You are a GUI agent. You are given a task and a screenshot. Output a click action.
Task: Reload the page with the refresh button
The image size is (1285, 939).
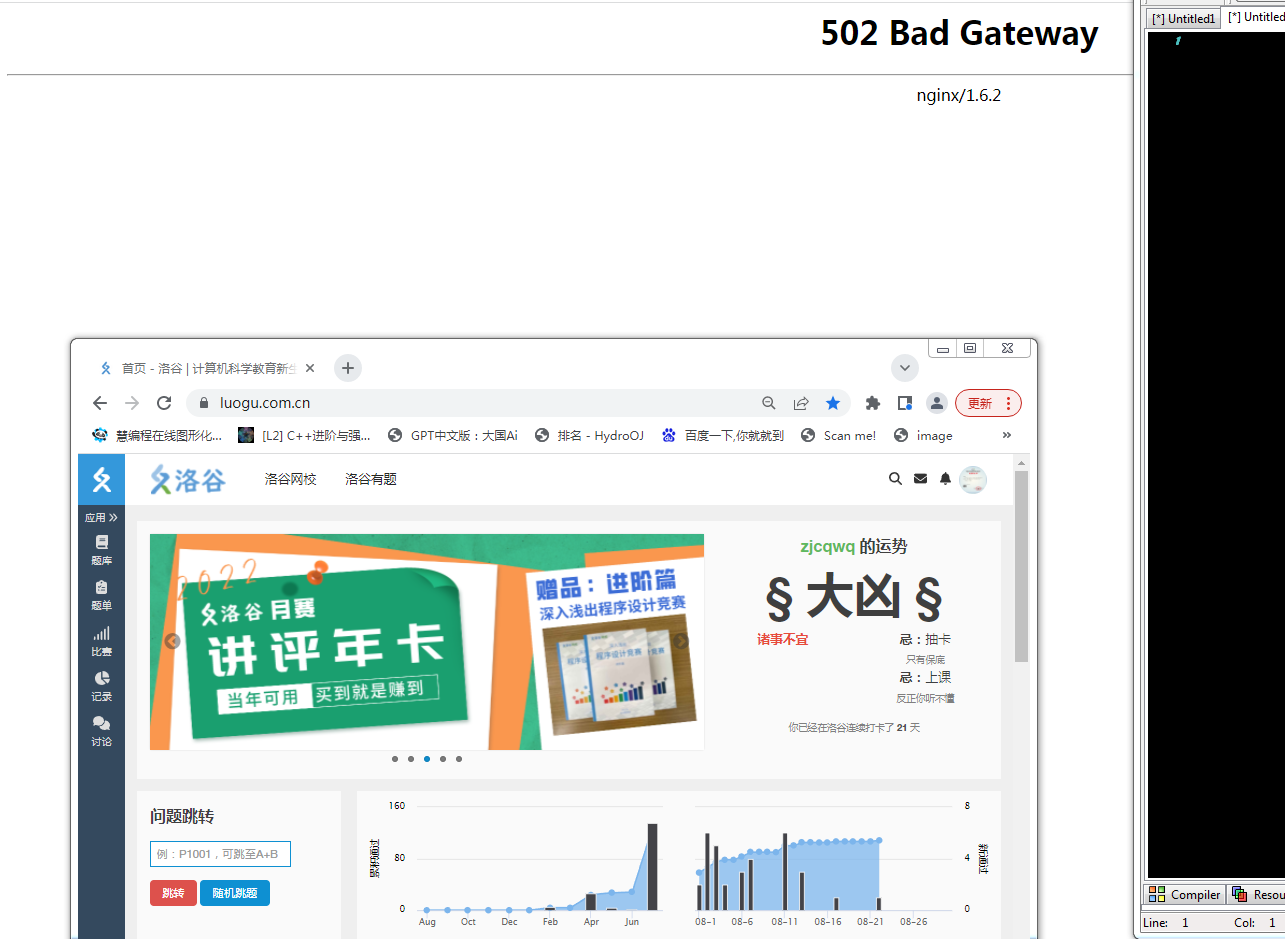pyautogui.click(x=164, y=403)
